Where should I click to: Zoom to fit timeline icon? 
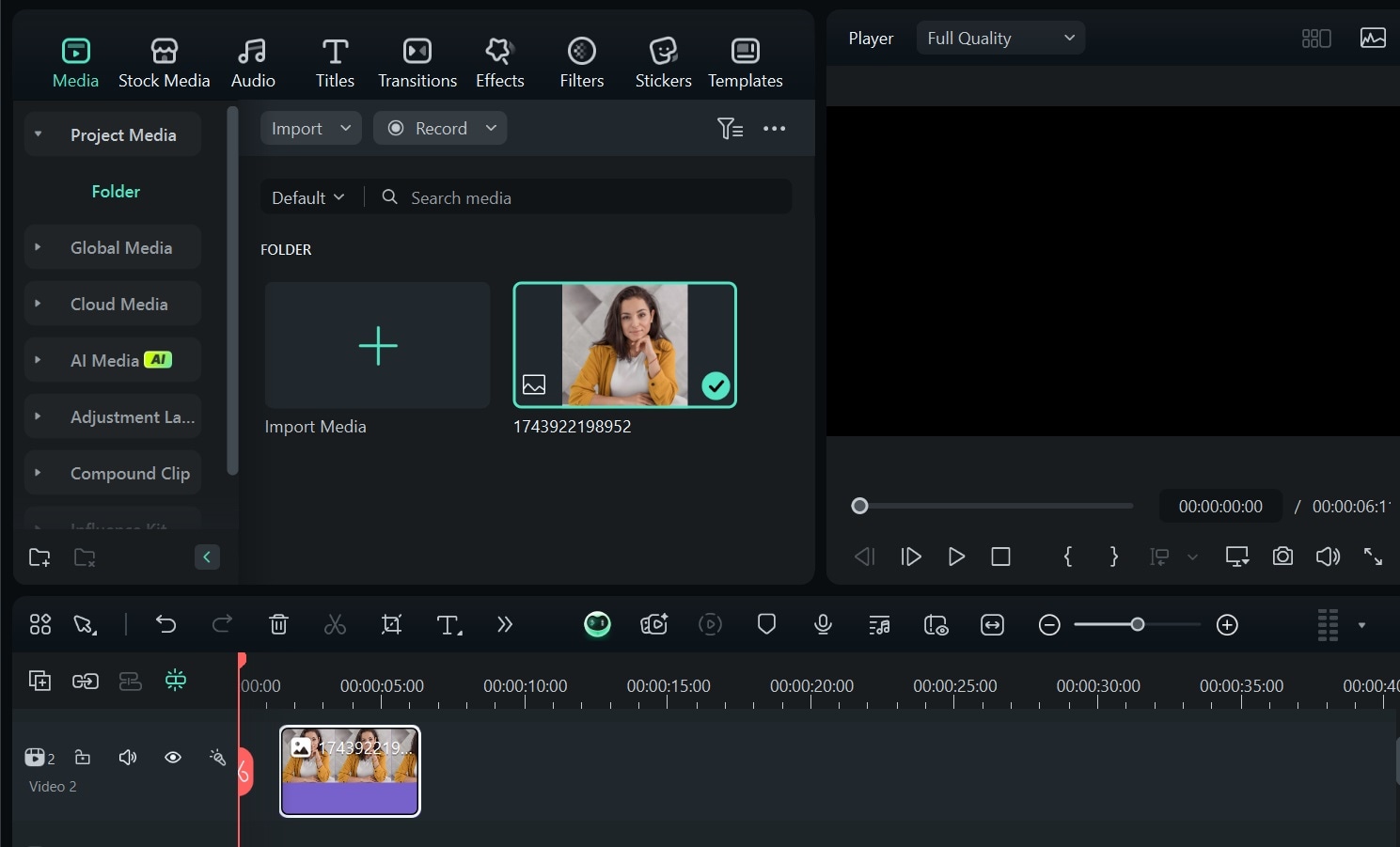coord(992,624)
